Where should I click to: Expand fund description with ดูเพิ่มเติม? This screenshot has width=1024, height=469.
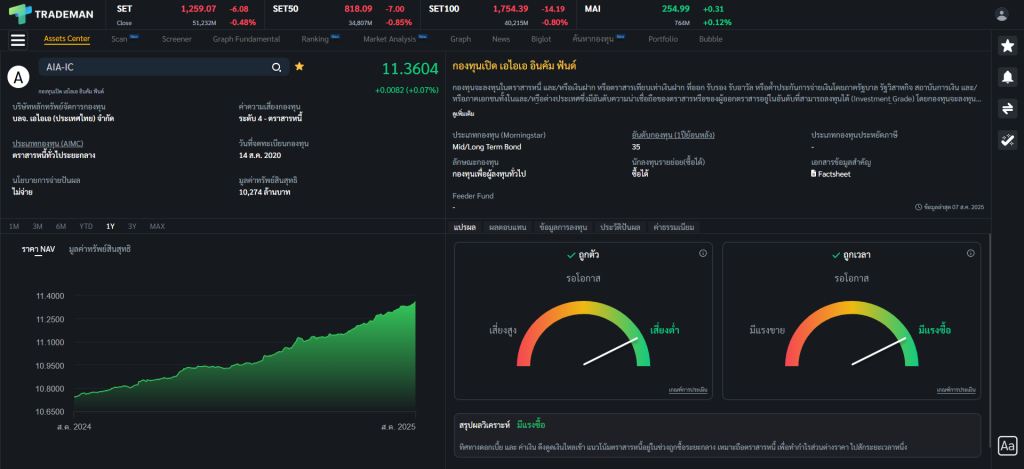click(464, 115)
